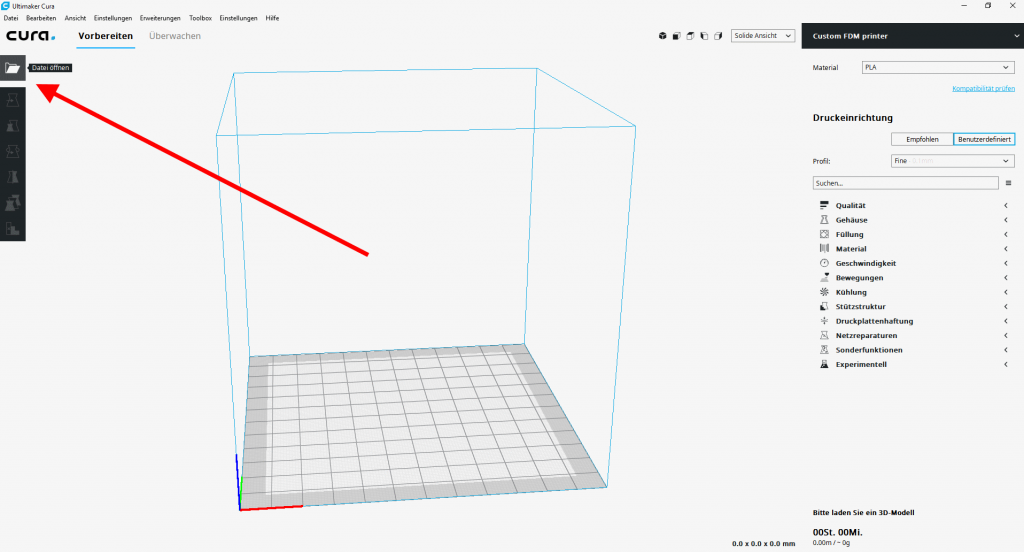Image resolution: width=1024 pixels, height=552 pixels.
Task: Switch to the Vorbereiten tab
Action: (106, 36)
